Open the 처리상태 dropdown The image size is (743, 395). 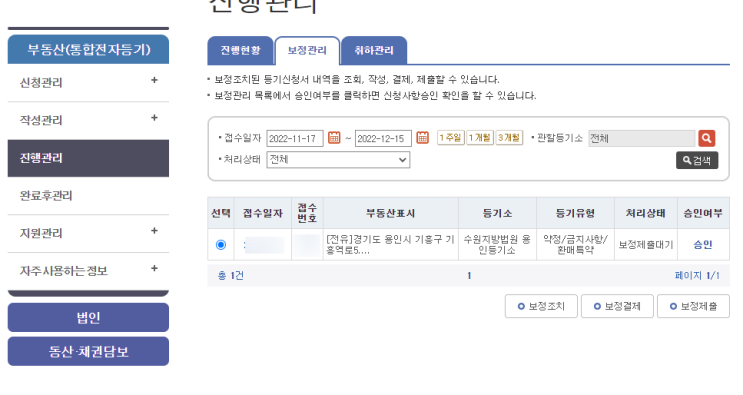click(338, 160)
